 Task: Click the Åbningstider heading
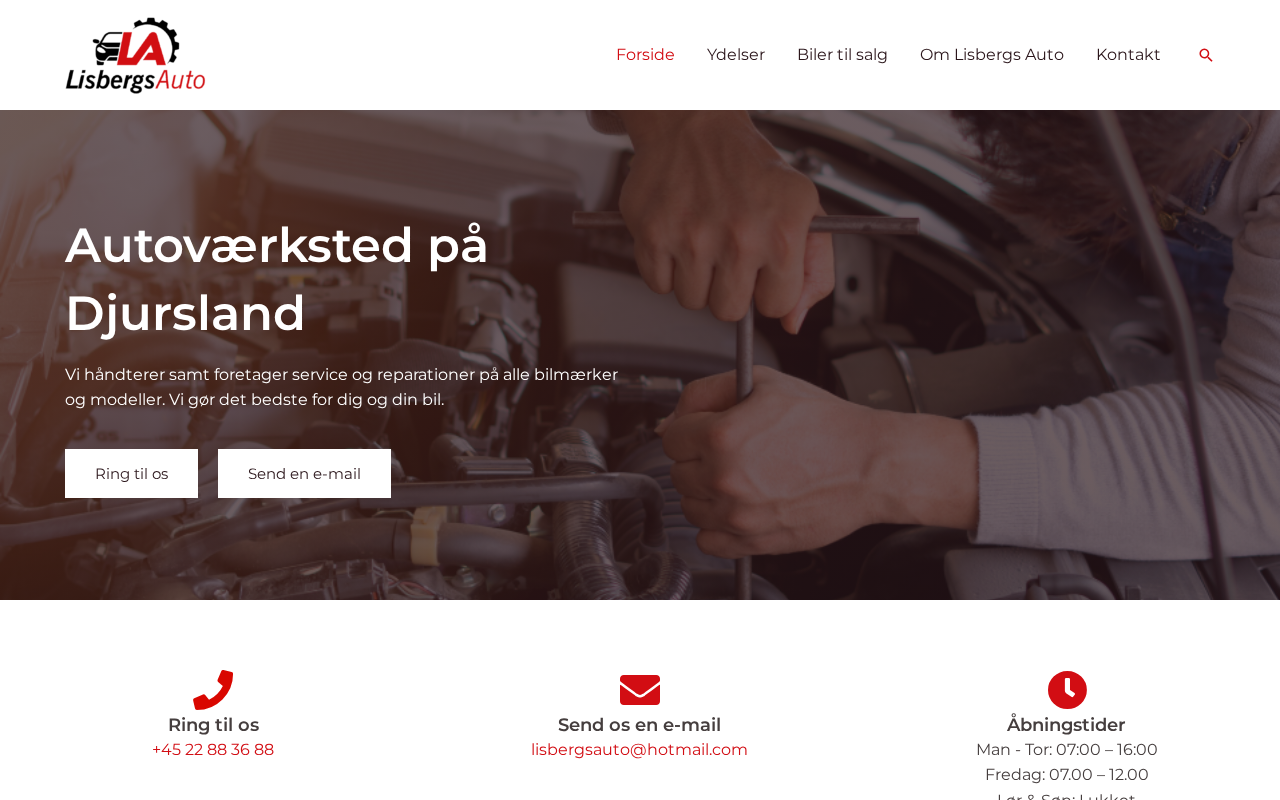coord(1066,725)
